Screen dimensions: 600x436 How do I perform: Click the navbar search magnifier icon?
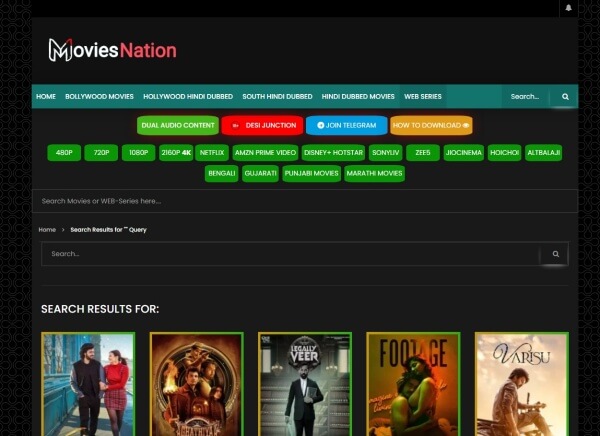pyautogui.click(x=565, y=96)
